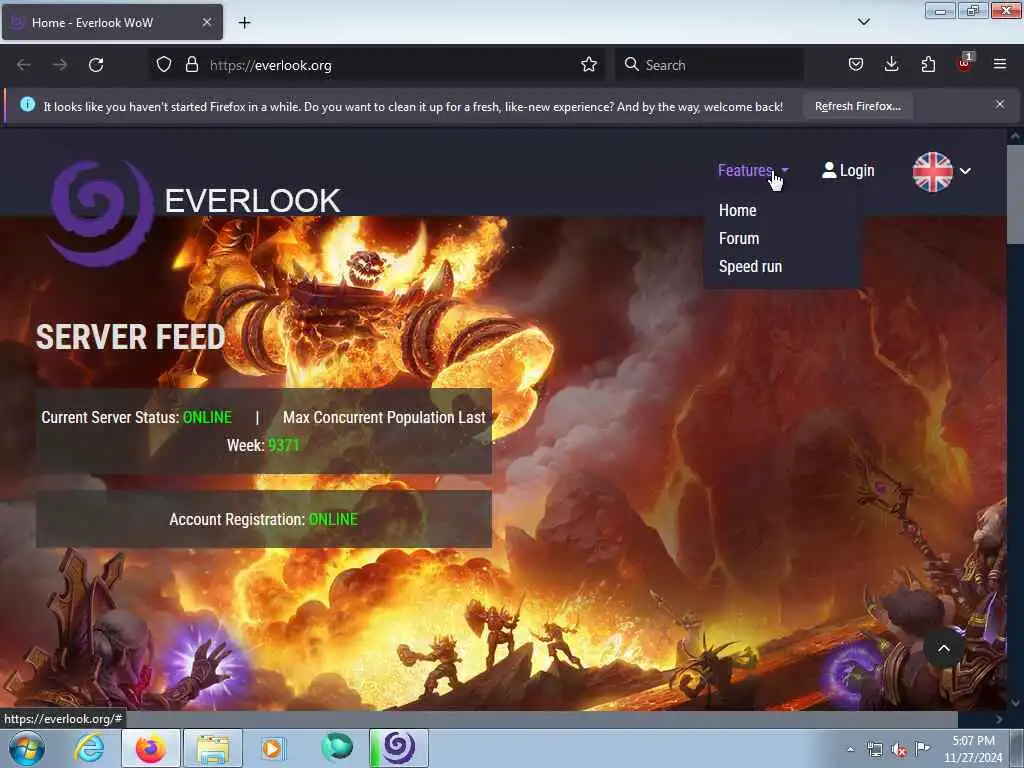Dismiss the Firefox refresh notification bar

(1000, 104)
